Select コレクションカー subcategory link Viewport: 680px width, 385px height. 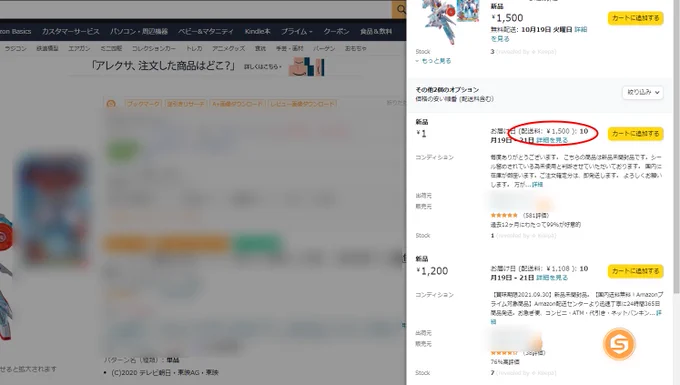click(x=154, y=49)
